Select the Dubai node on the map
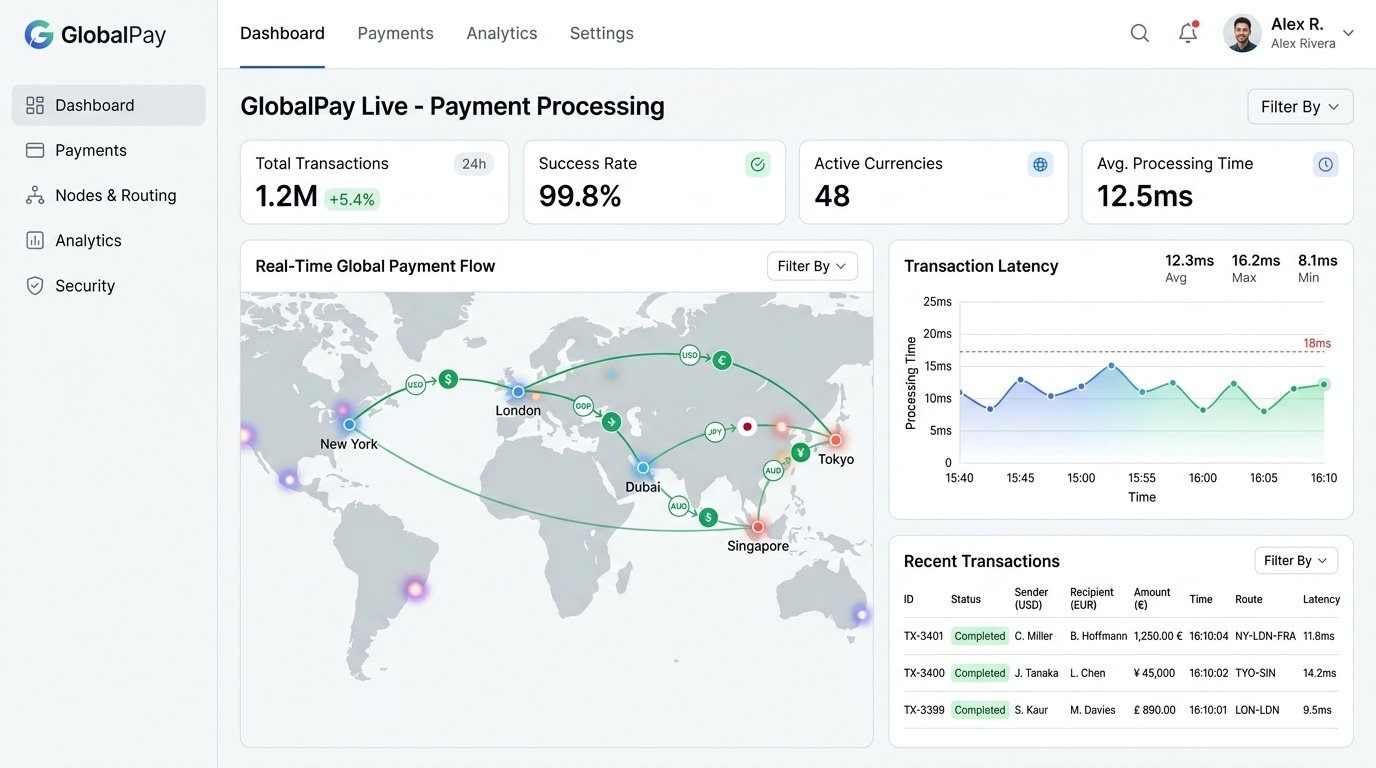Viewport: 1376px width, 768px height. (x=643, y=467)
